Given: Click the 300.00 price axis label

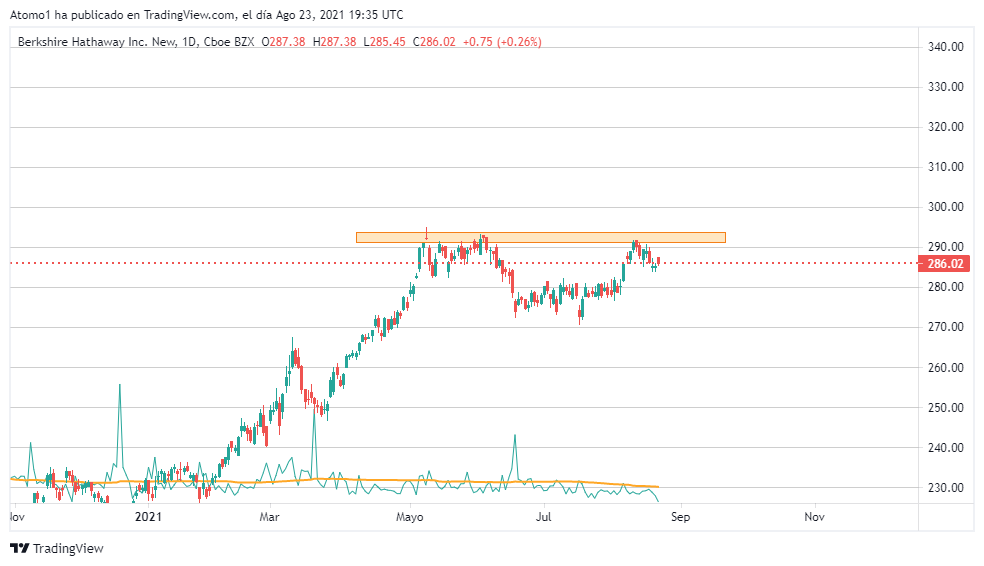Looking at the screenshot, I should click(946, 207).
